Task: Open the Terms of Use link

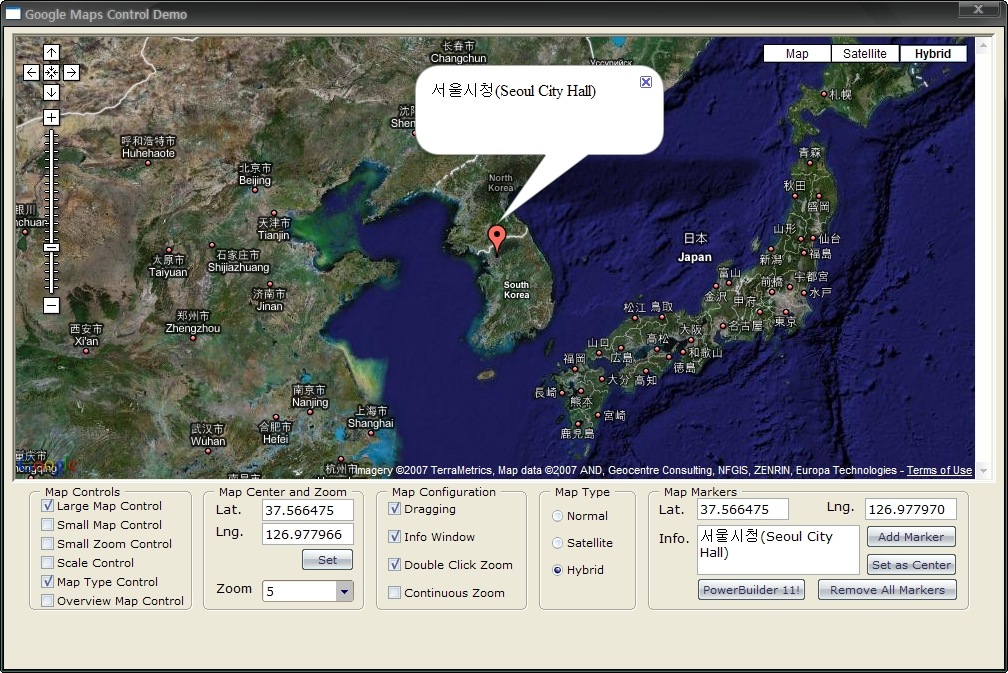Action: click(x=939, y=471)
